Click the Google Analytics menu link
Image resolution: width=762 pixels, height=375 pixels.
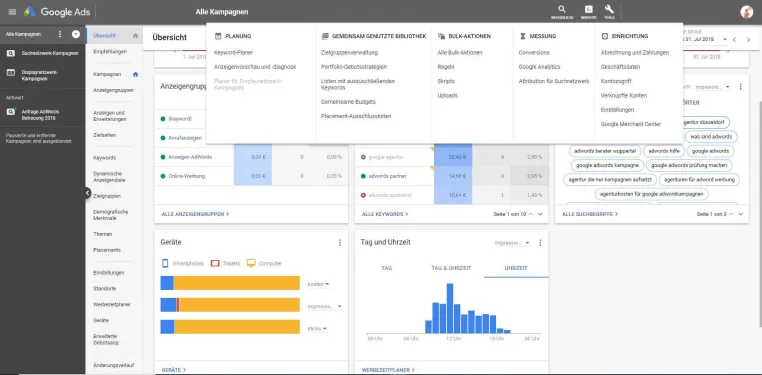[539, 67]
